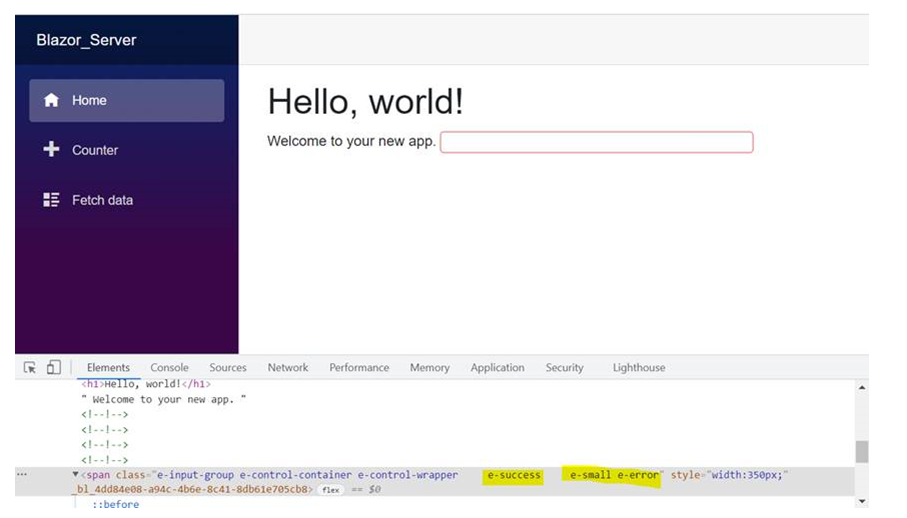This screenshot has width=907, height=518.
Task: Click the Fetch data list icon
Action: pos(52,200)
